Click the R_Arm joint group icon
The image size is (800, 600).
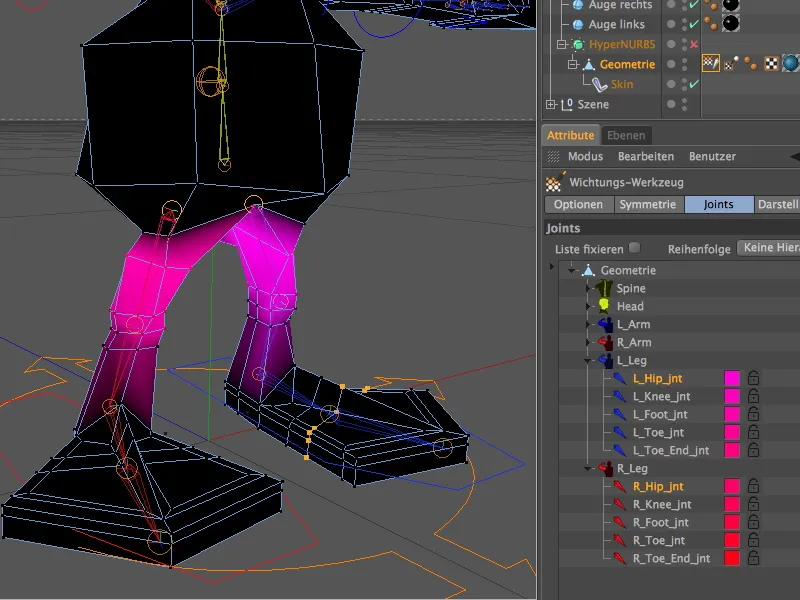[x=606, y=342]
